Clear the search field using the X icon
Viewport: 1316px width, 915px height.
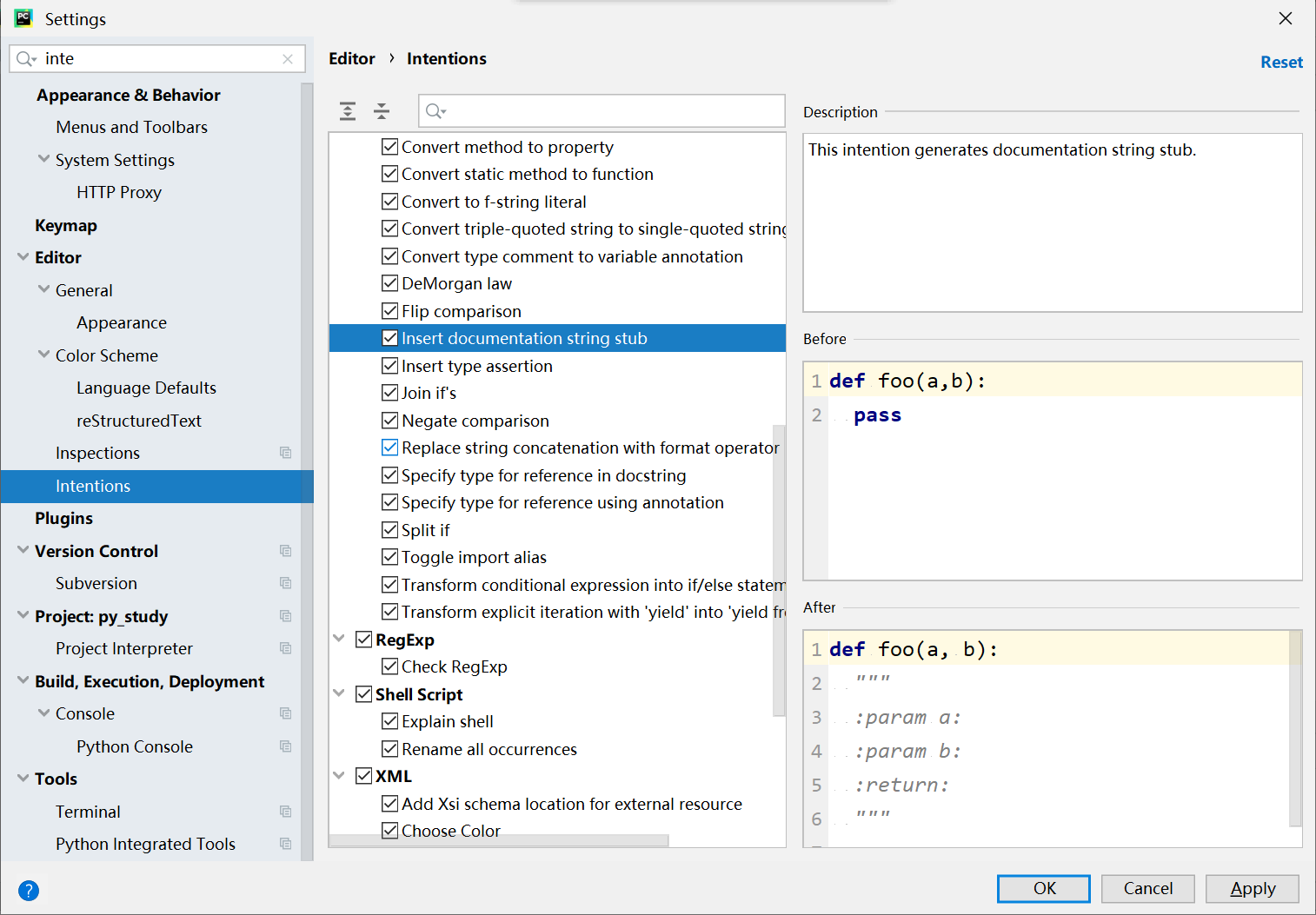(x=288, y=58)
